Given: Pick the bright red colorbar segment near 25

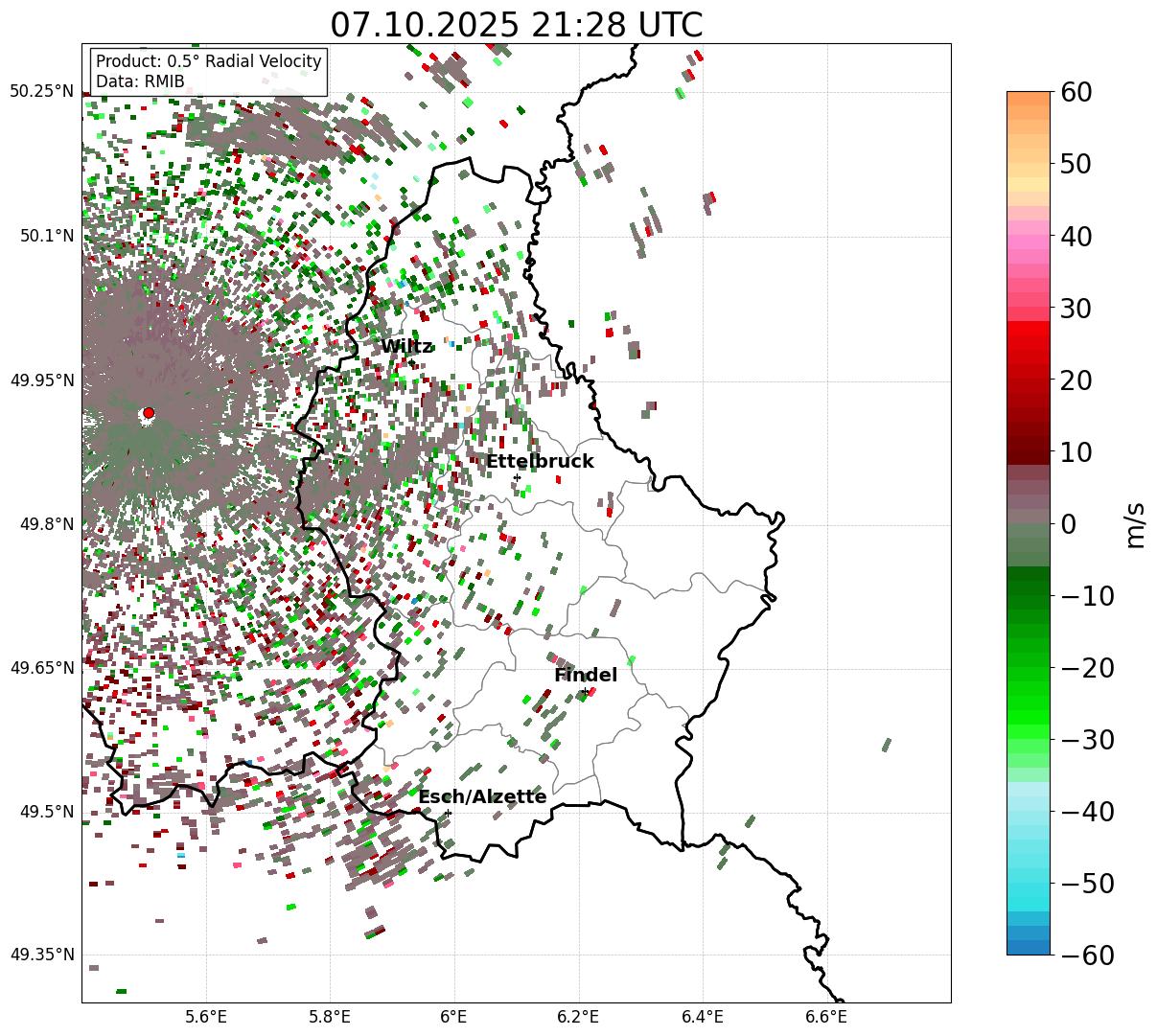Looking at the screenshot, I should point(1029,328).
